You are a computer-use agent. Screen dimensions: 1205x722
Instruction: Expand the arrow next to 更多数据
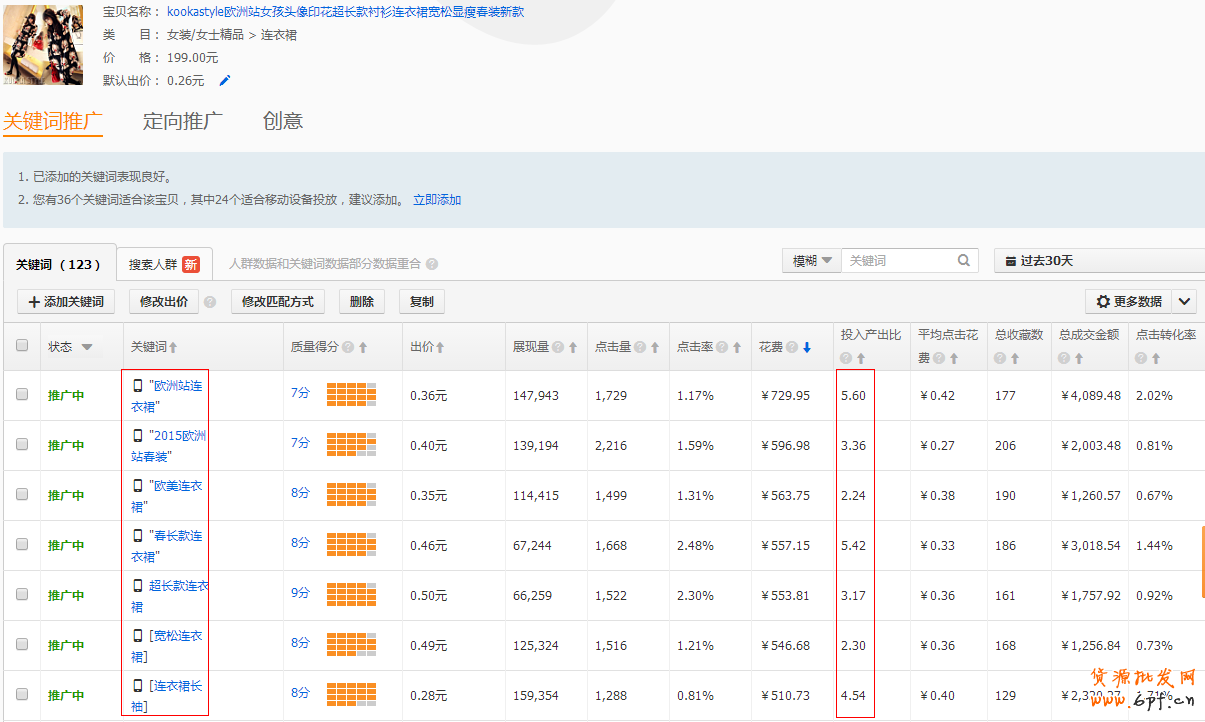click(1184, 302)
